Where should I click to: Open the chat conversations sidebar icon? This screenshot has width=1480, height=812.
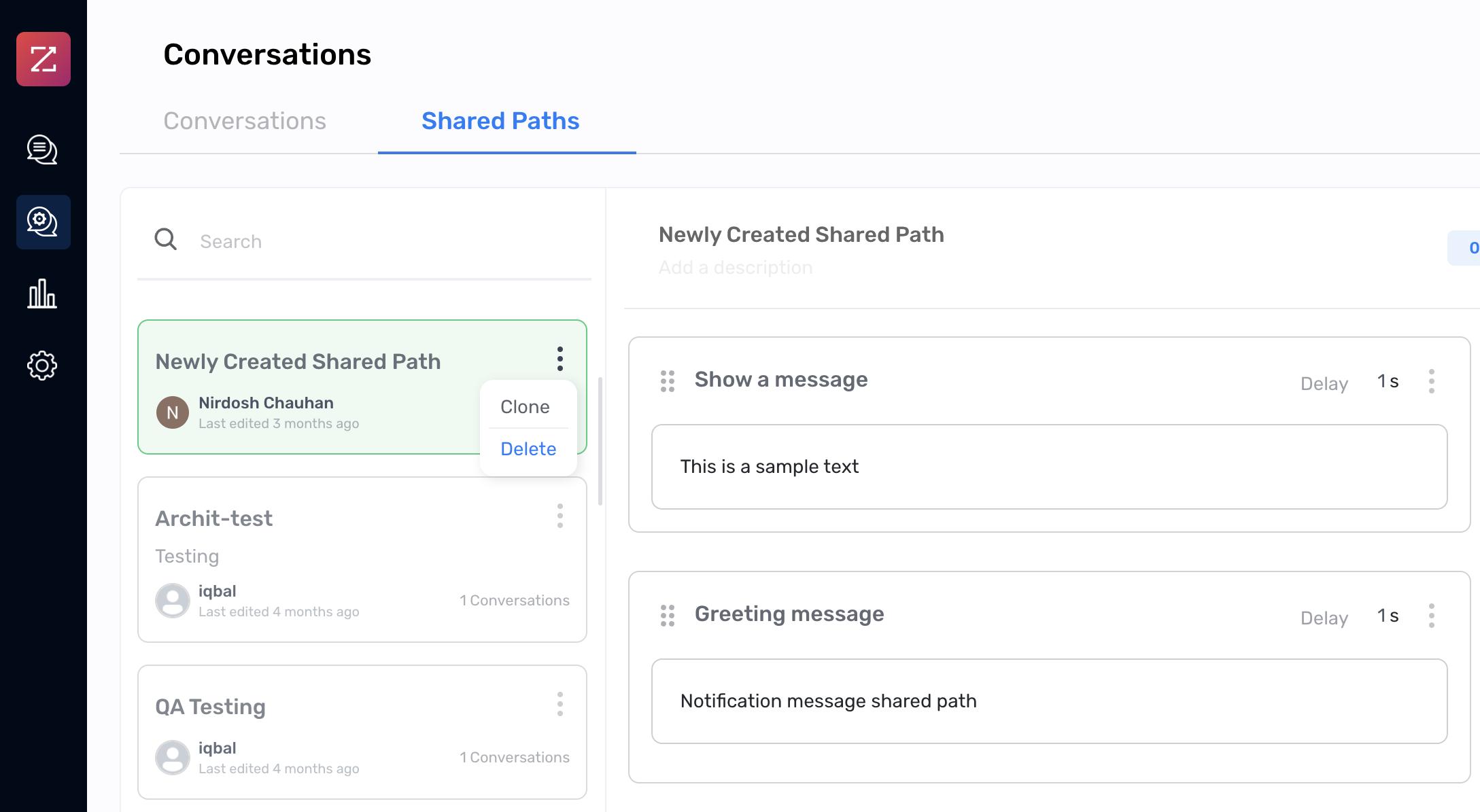(x=42, y=150)
